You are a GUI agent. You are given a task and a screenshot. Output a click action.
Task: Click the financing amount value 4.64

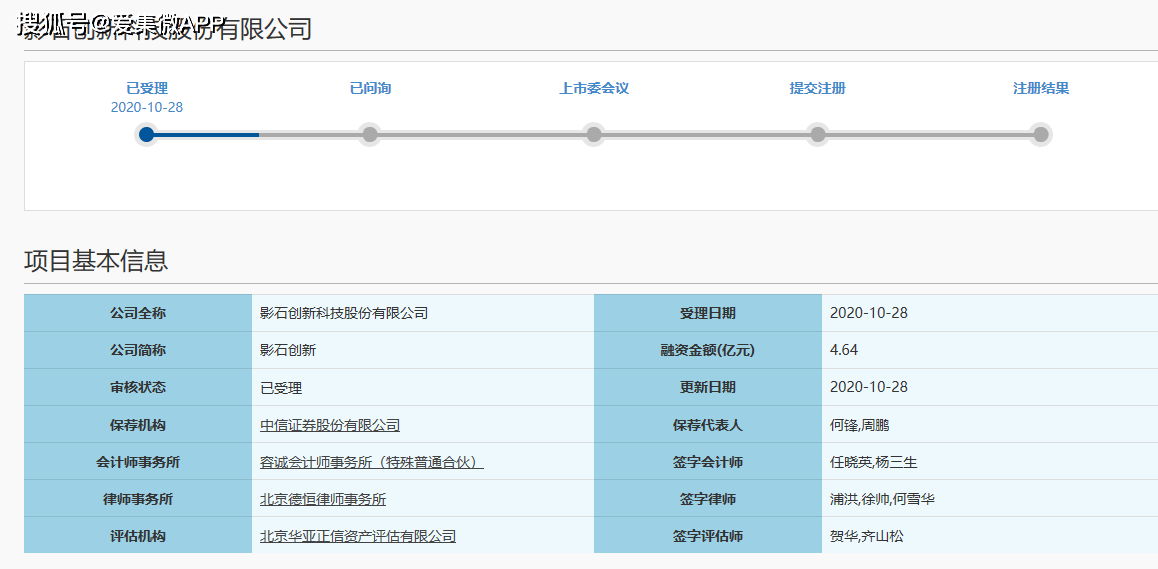click(844, 350)
